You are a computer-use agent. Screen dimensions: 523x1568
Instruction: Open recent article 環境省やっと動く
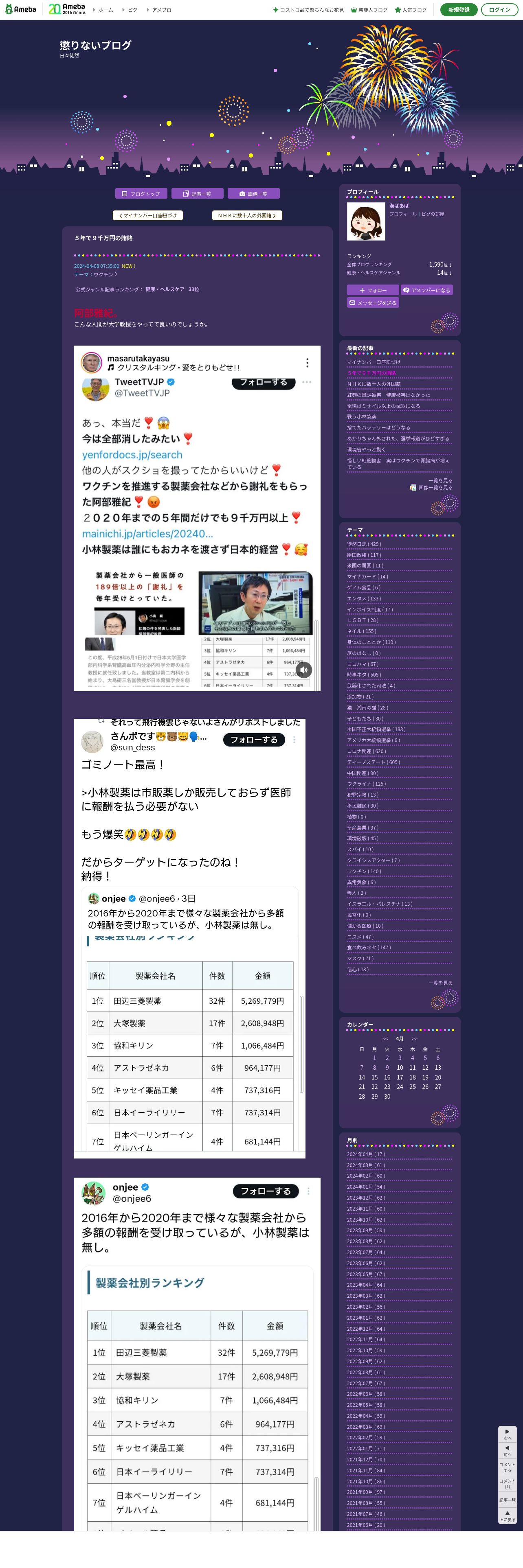(366, 450)
